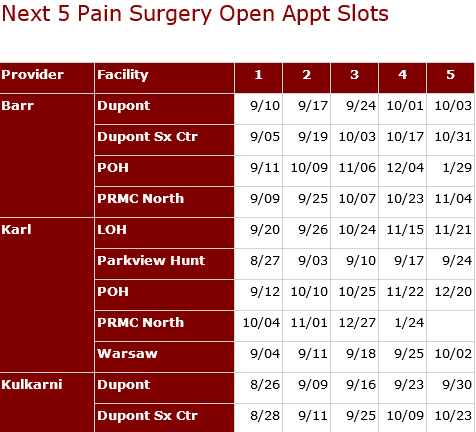Click Warsaw facility cell
476x432 pixels.
point(165,357)
